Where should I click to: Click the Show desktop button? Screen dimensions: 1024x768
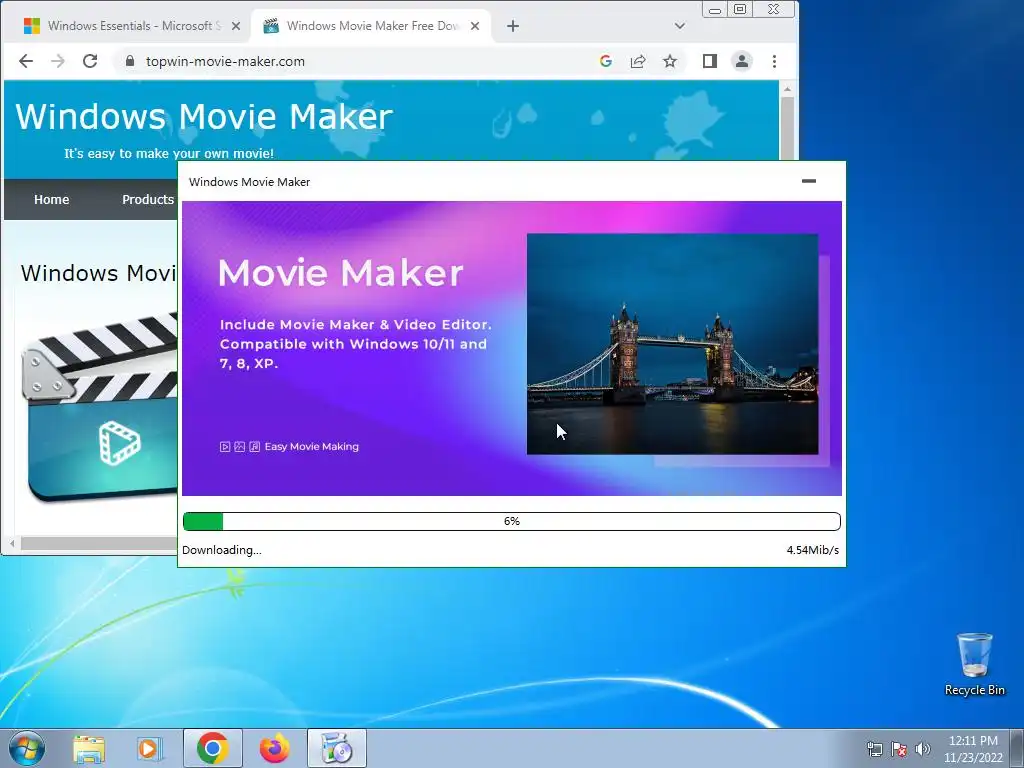tap(1017, 748)
